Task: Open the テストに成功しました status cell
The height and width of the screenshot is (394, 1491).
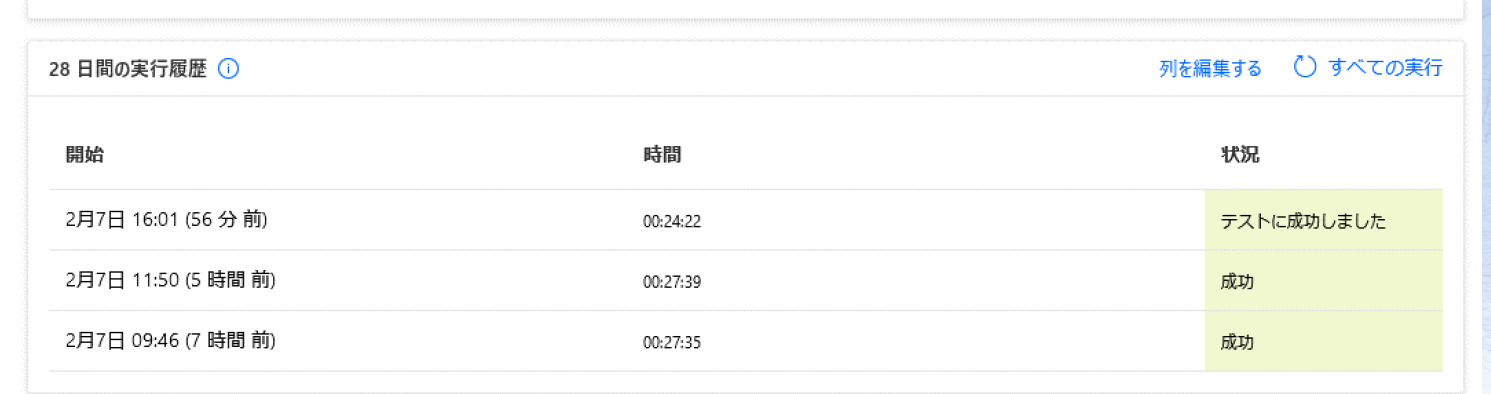Action: tap(1324, 220)
